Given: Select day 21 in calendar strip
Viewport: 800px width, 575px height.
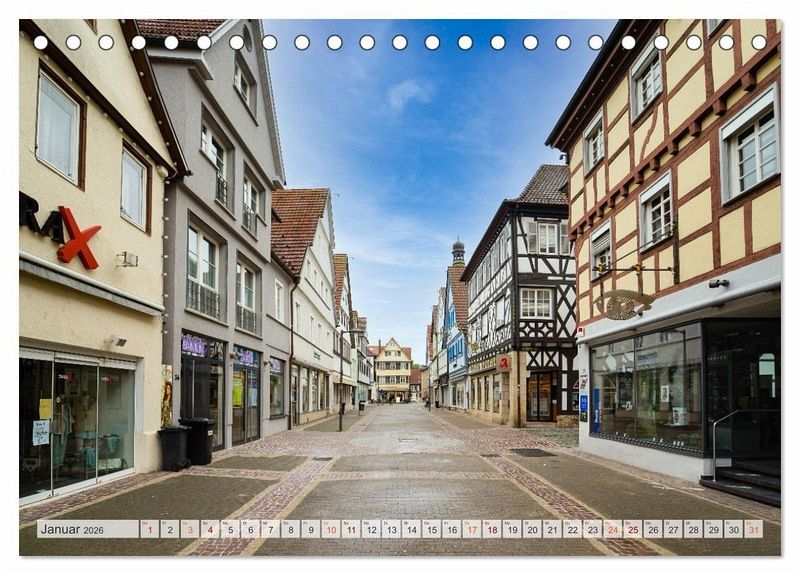Looking at the screenshot, I should point(553,529).
